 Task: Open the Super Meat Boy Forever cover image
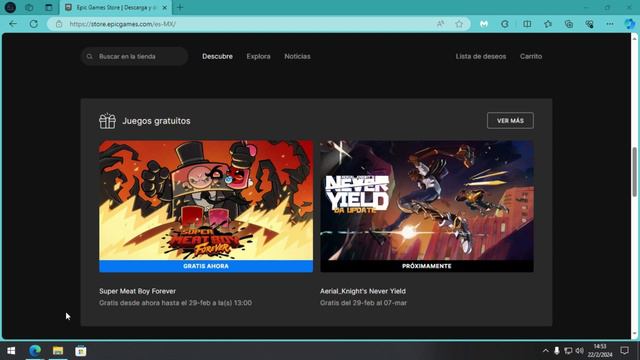pos(206,200)
